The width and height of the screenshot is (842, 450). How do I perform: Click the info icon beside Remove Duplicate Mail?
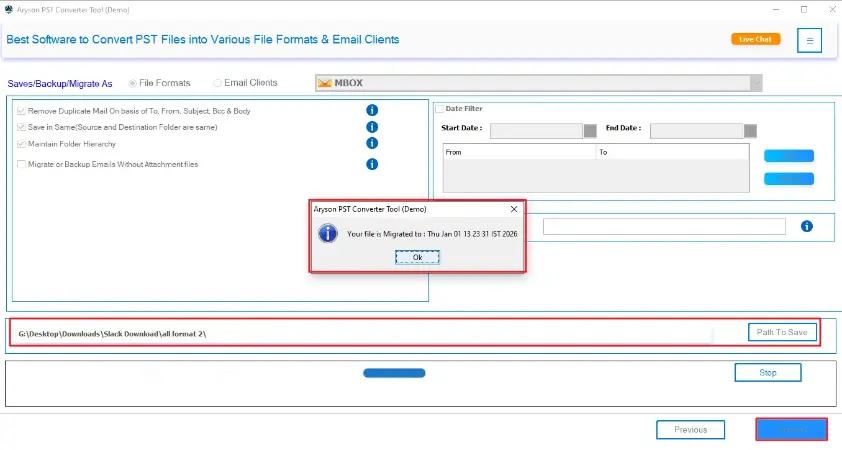point(372,110)
